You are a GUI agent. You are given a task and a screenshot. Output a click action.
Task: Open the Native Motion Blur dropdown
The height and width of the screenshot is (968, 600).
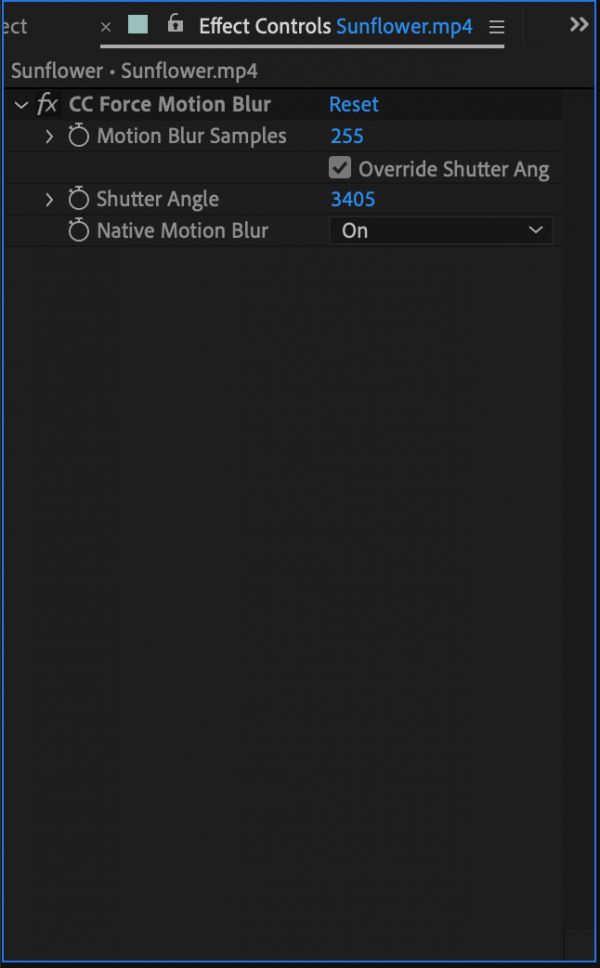440,230
